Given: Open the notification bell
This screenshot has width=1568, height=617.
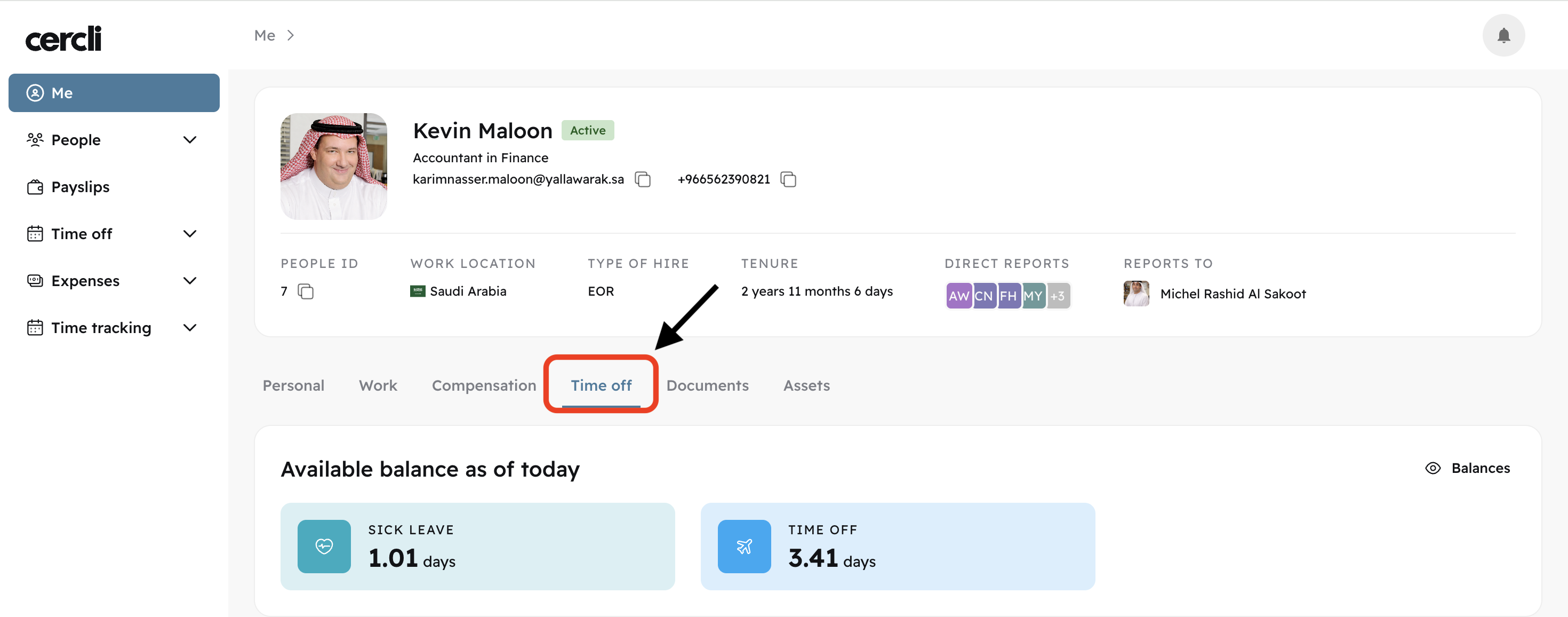Looking at the screenshot, I should tap(1503, 35).
